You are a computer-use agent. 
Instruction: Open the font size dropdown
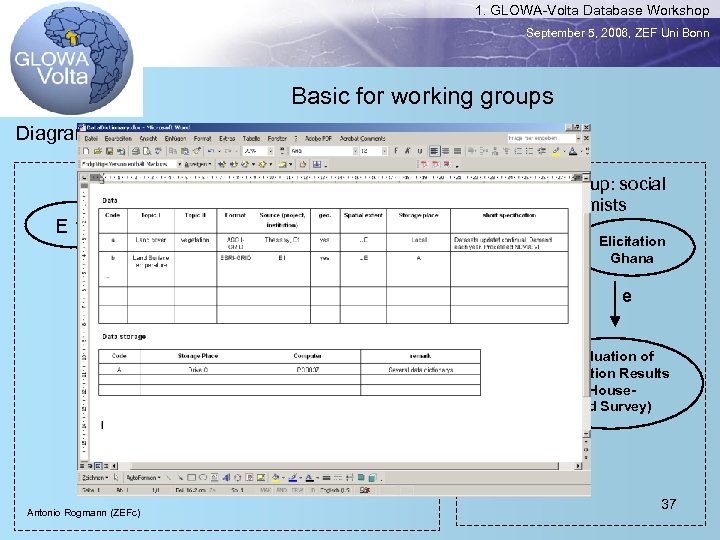(x=384, y=151)
